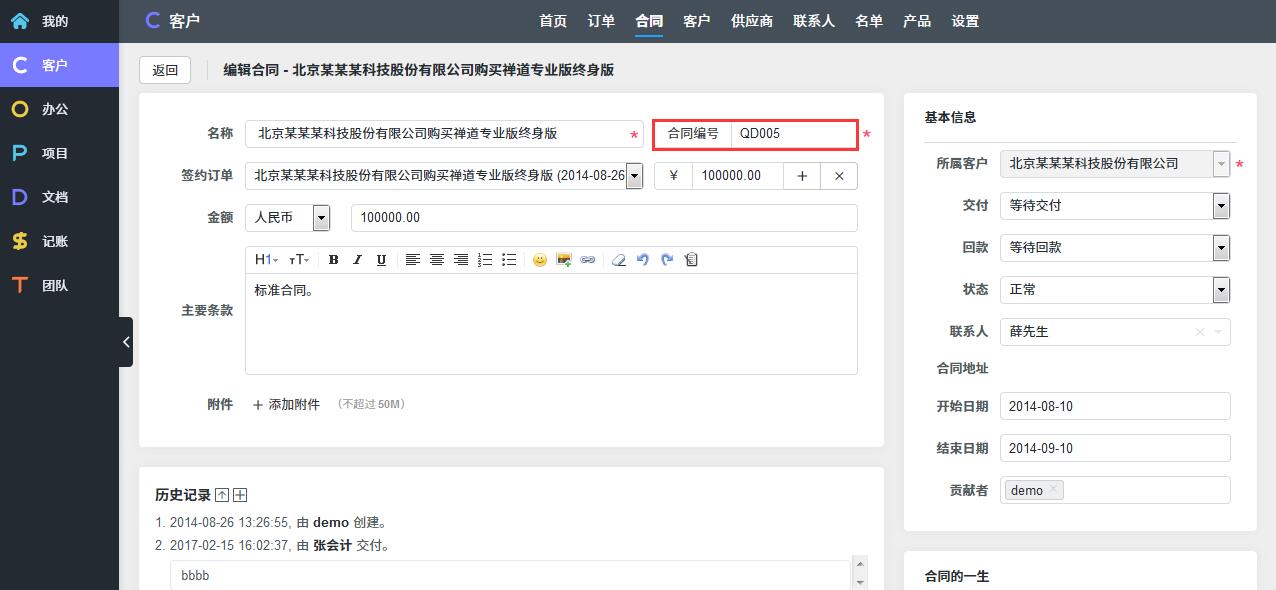This screenshot has height=590, width=1276.
Task: Open 记账 in the left sidebar
Action: coord(59,241)
